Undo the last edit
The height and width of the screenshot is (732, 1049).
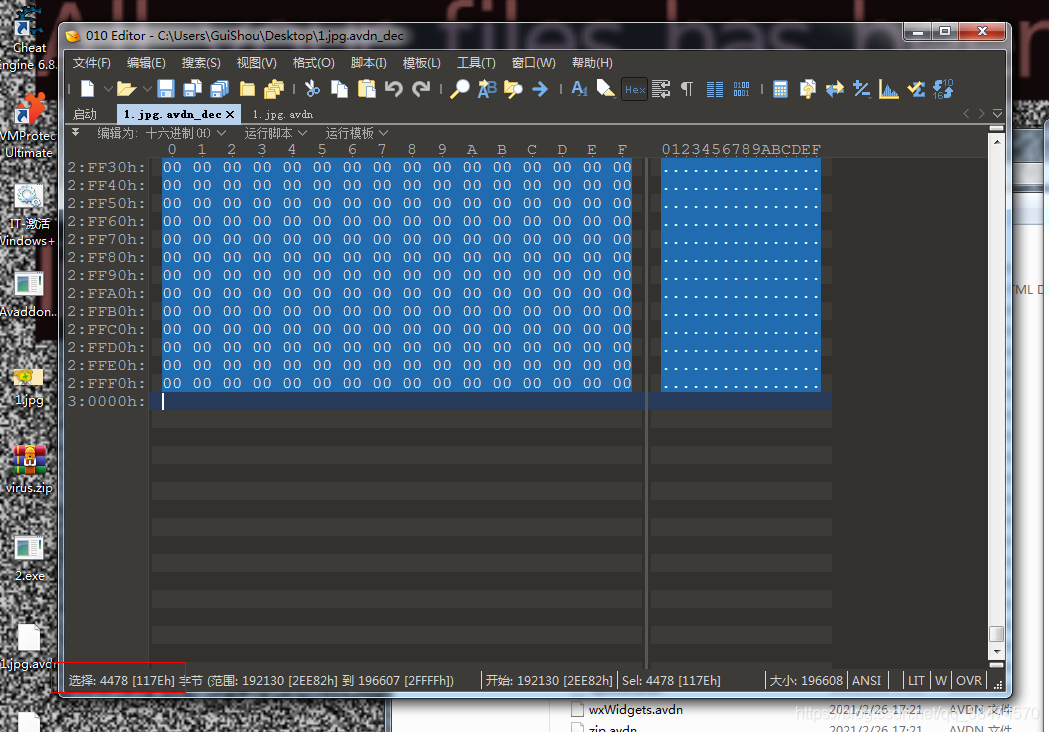pyautogui.click(x=393, y=88)
